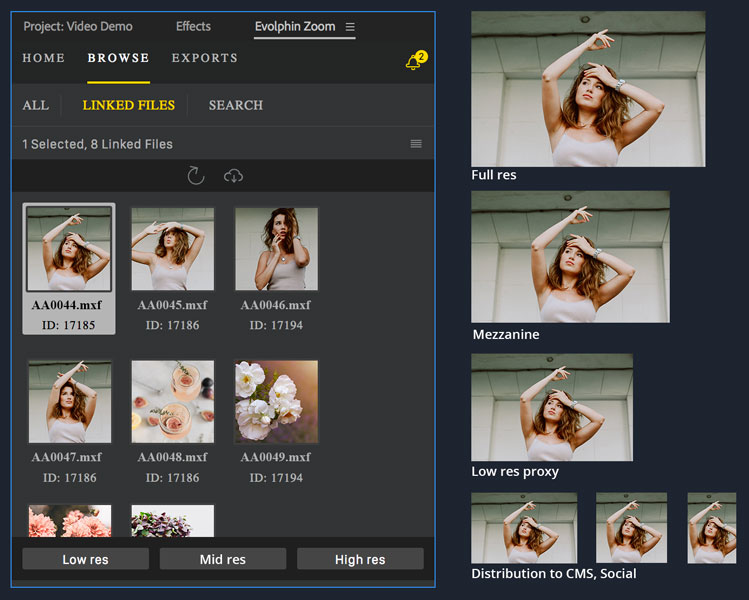
Task: Select the AA0047.mxf thumbnail
Action: point(70,402)
